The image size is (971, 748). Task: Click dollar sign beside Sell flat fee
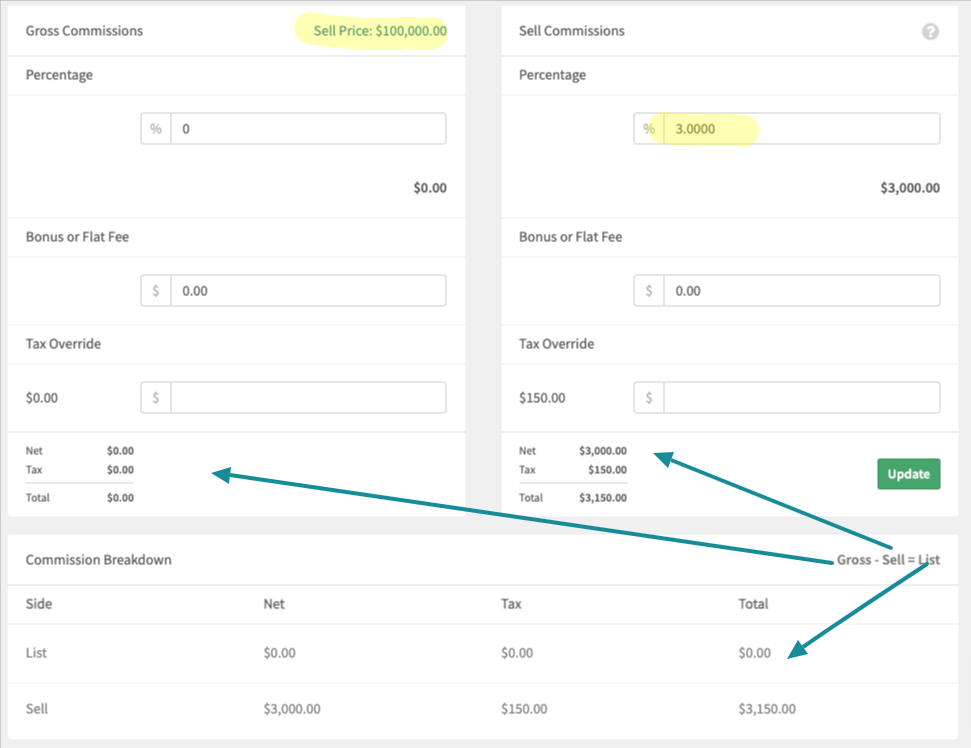[x=649, y=291]
